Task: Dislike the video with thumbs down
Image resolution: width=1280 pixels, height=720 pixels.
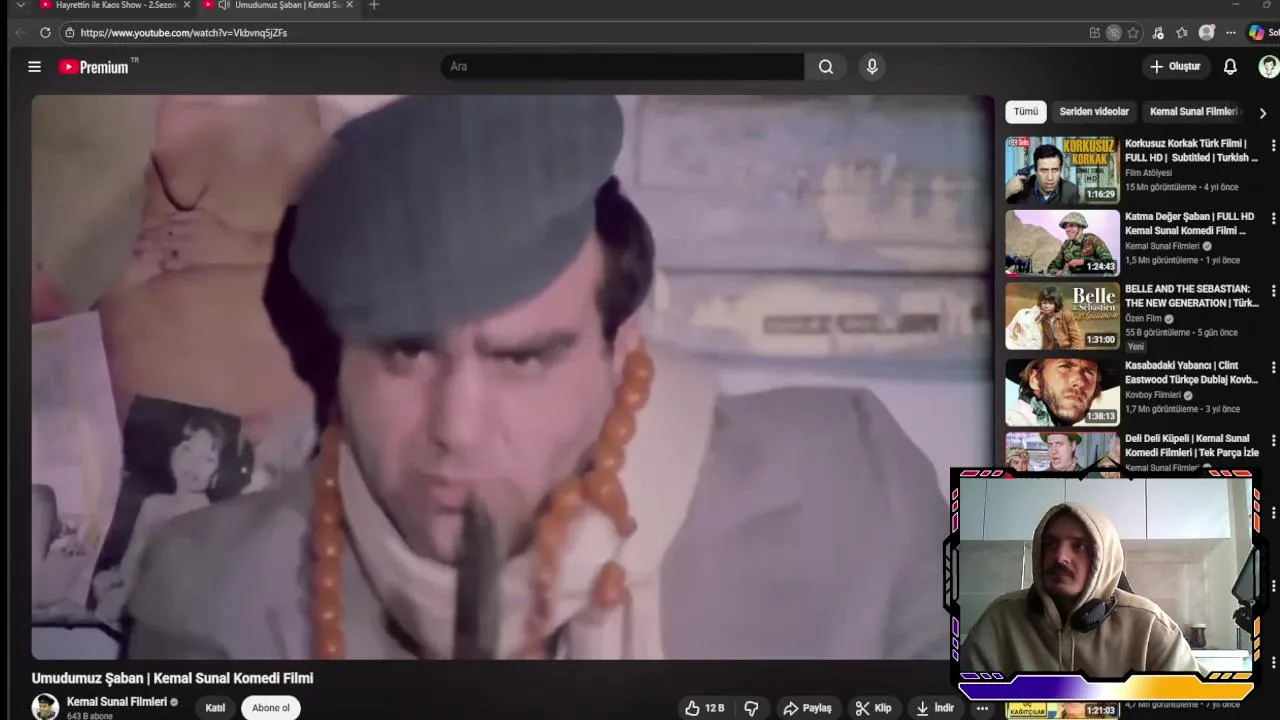Action: [x=751, y=708]
